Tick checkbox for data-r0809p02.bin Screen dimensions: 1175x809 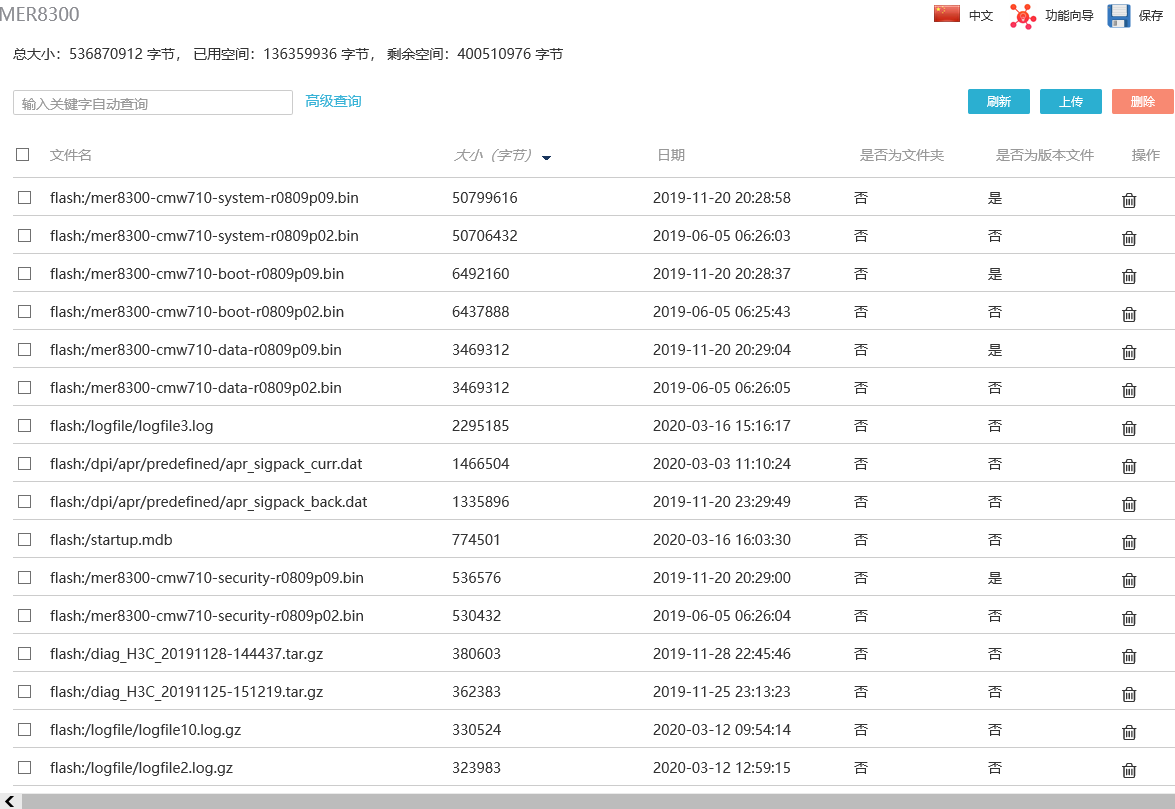[25, 387]
